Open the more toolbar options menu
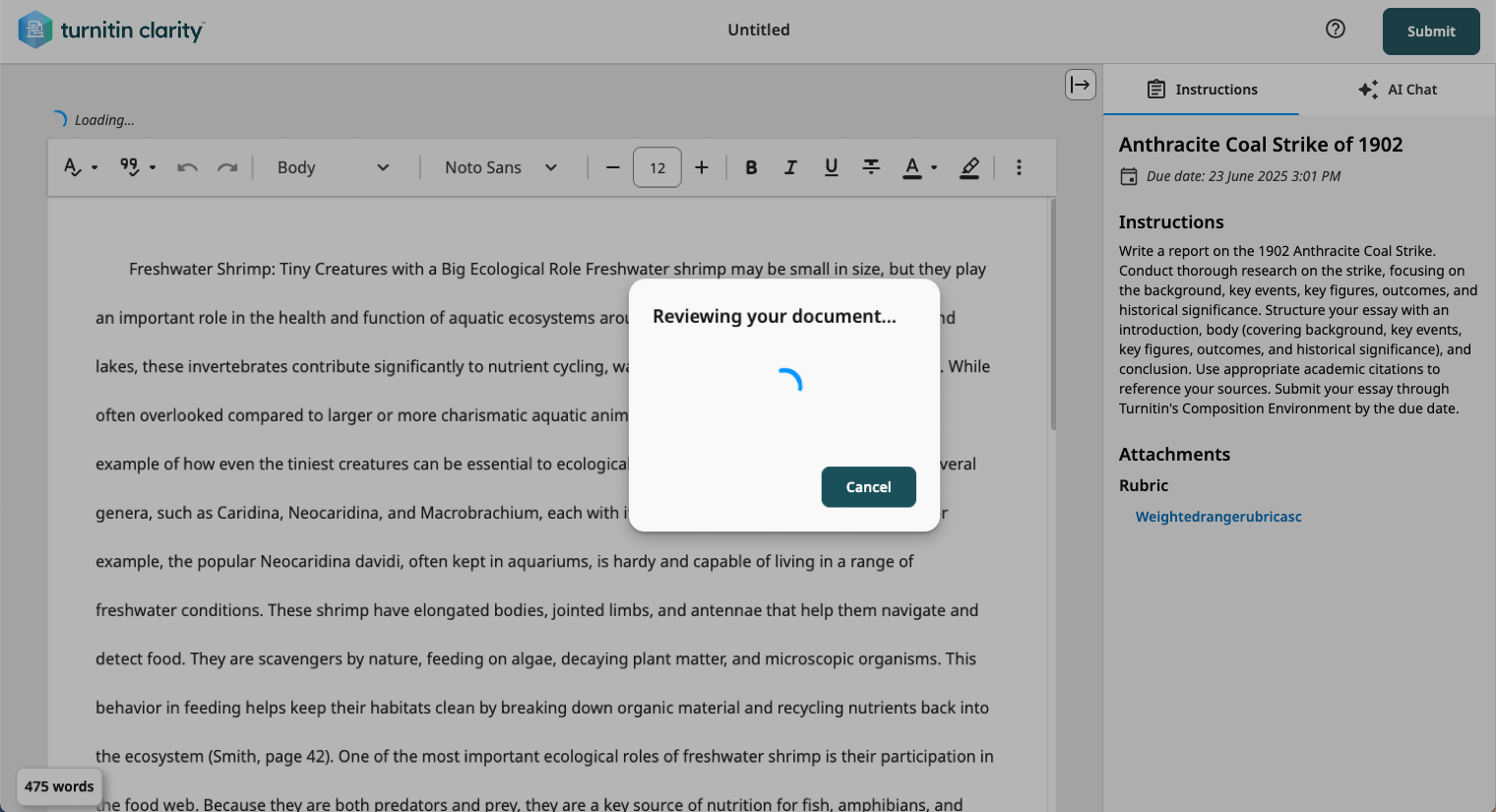Screen dimensions: 1496x812 click(1019, 167)
